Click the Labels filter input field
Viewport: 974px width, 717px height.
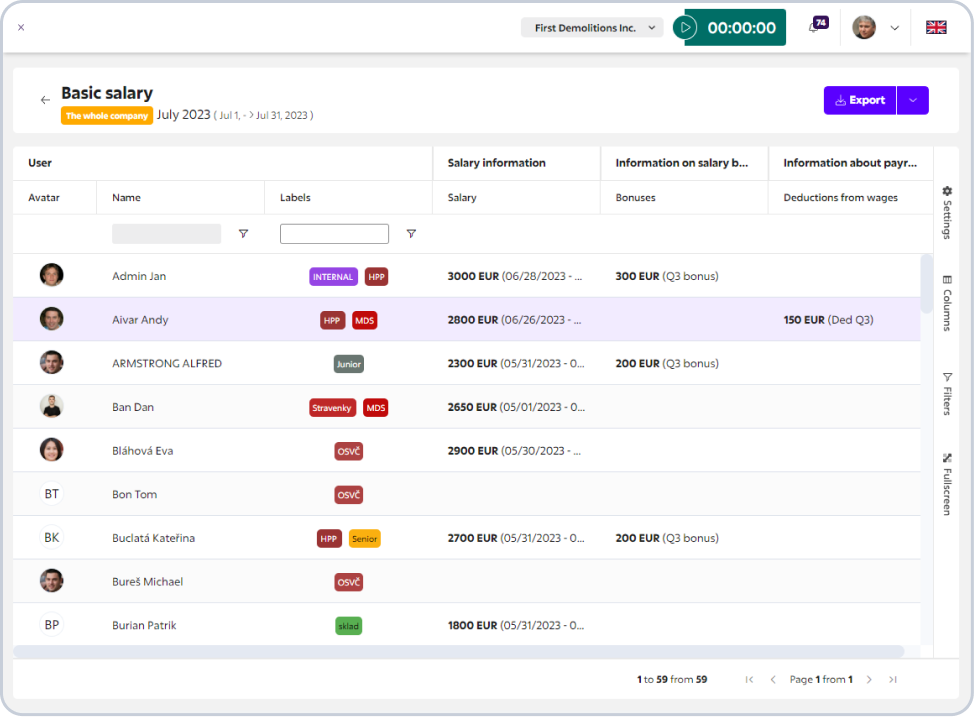point(334,234)
